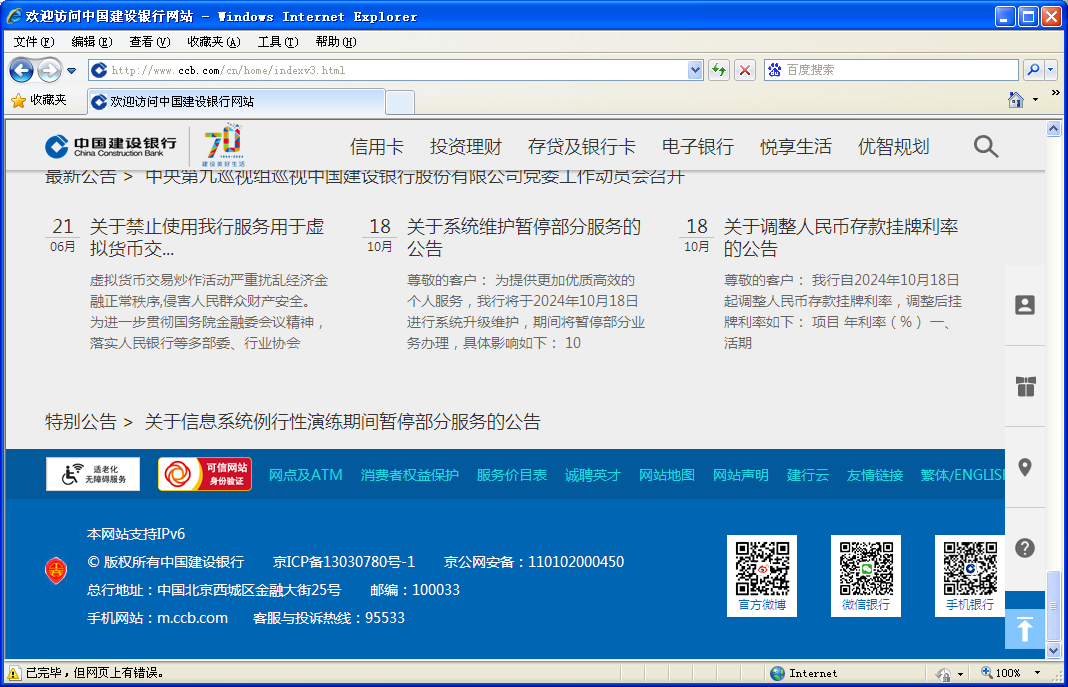Image resolution: width=1068 pixels, height=687 pixels.
Task: Open the recent pages dropdown arrow
Action: pos(72,70)
